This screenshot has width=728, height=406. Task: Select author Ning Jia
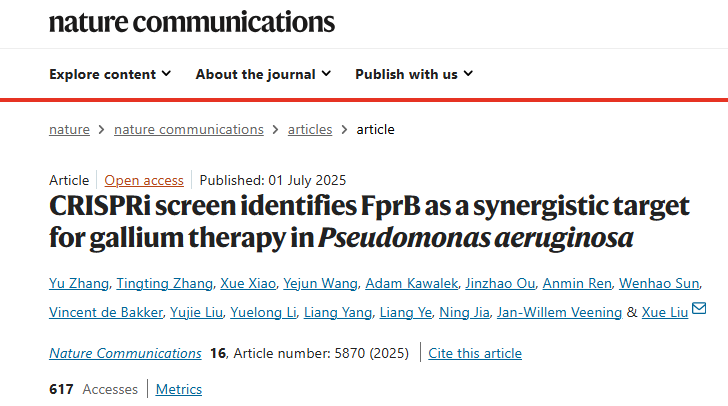[x=466, y=312]
